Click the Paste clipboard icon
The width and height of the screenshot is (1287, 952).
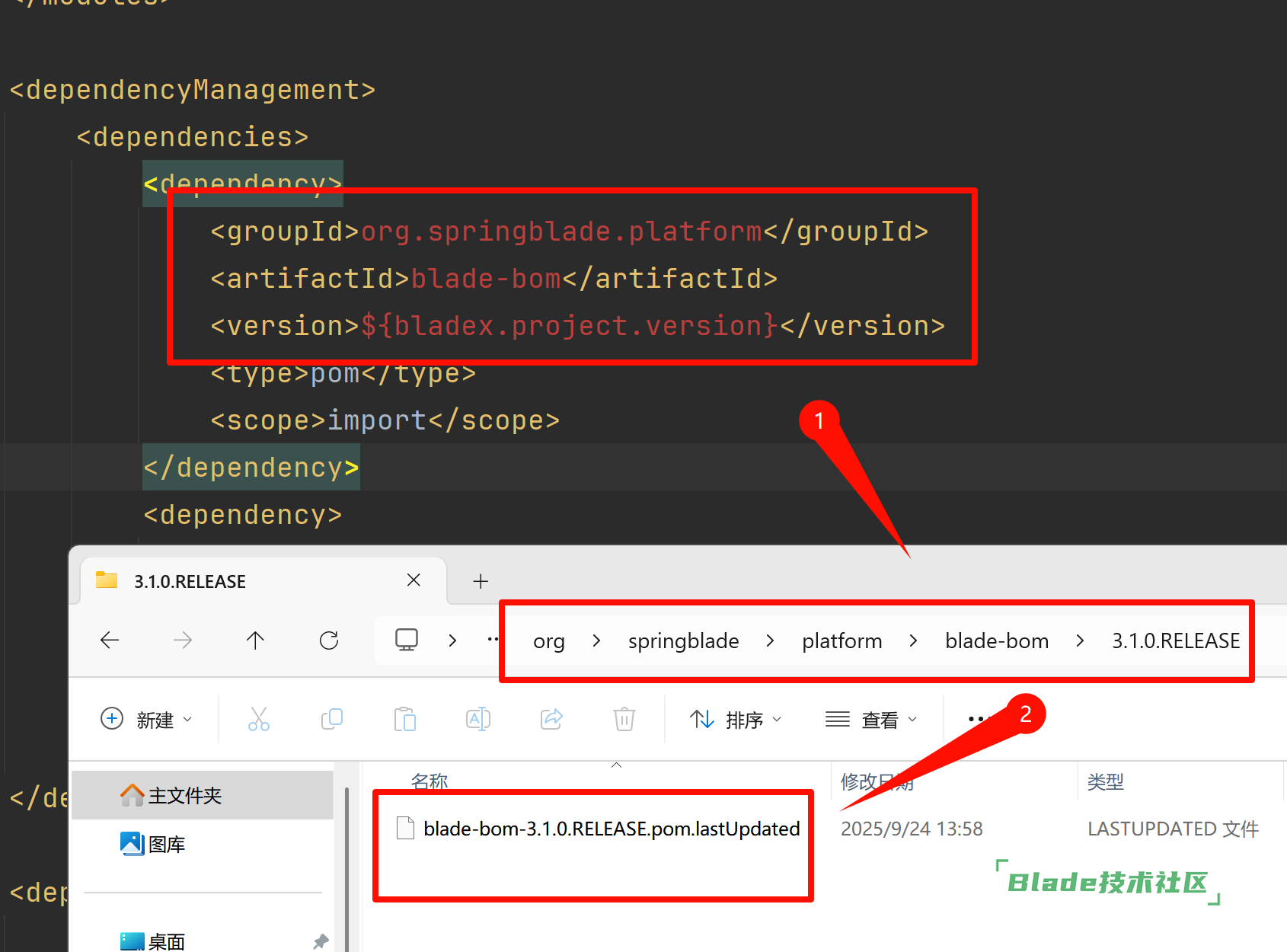click(405, 719)
